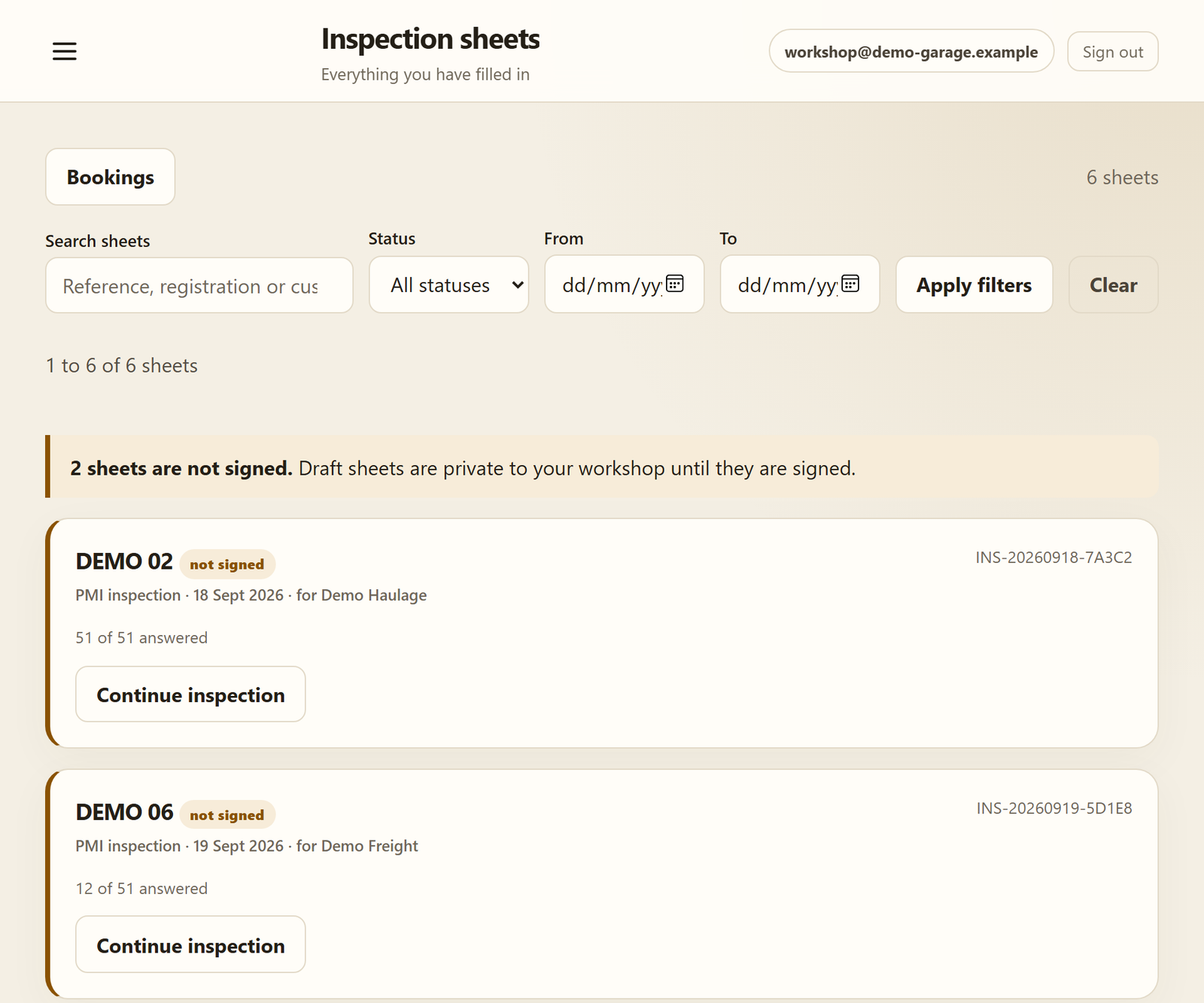Click the 'Everything you have filled in' subtitle
The height and width of the screenshot is (1003, 1204).
tap(425, 74)
